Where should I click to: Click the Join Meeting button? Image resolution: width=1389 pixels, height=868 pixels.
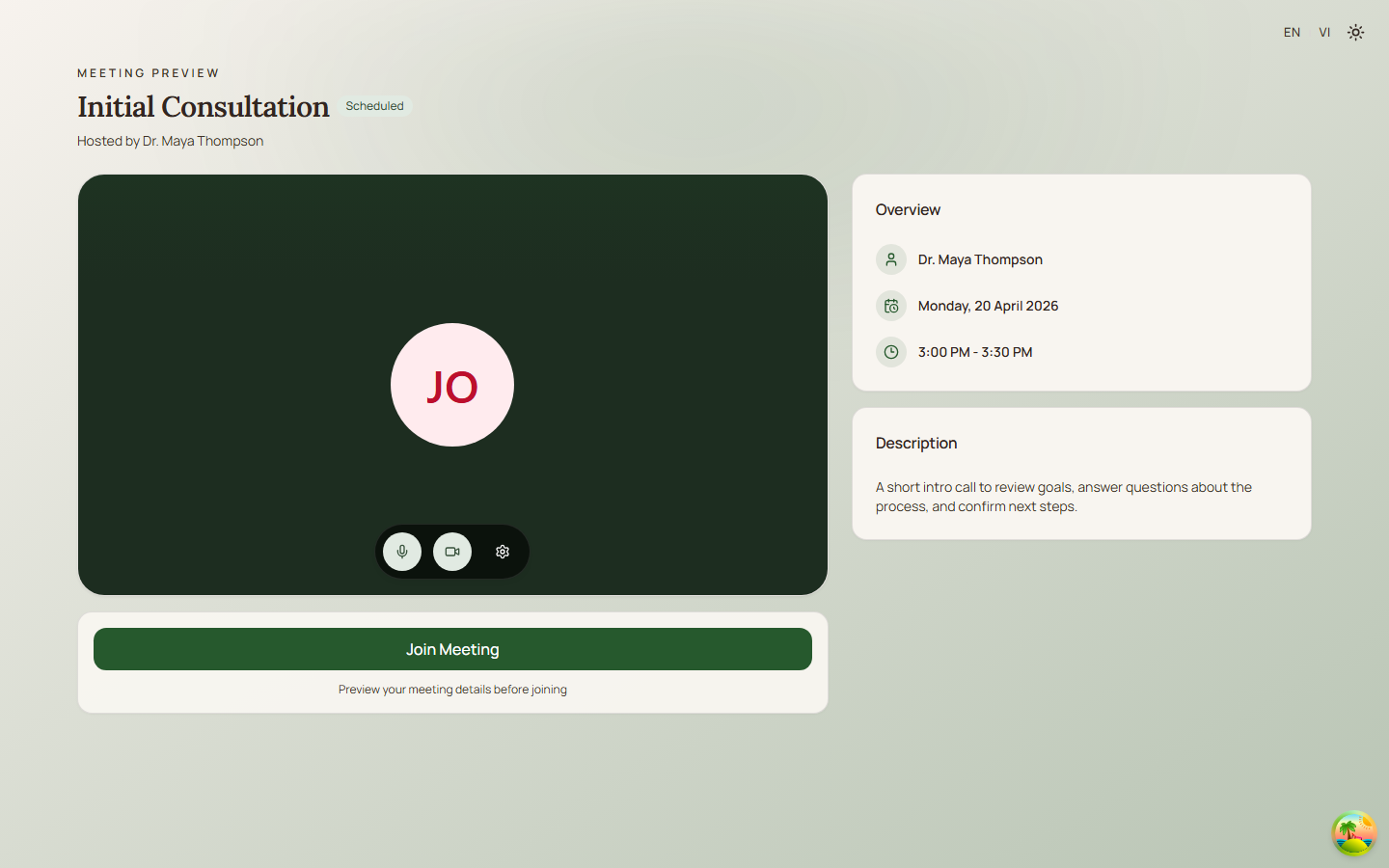coord(452,649)
